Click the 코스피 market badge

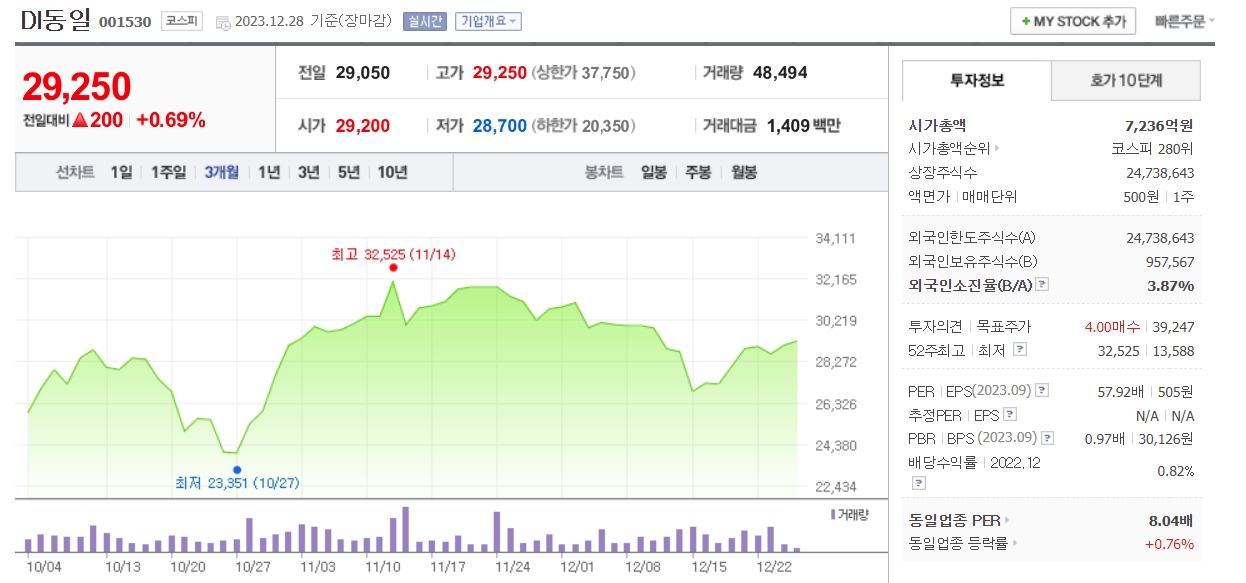pos(181,21)
